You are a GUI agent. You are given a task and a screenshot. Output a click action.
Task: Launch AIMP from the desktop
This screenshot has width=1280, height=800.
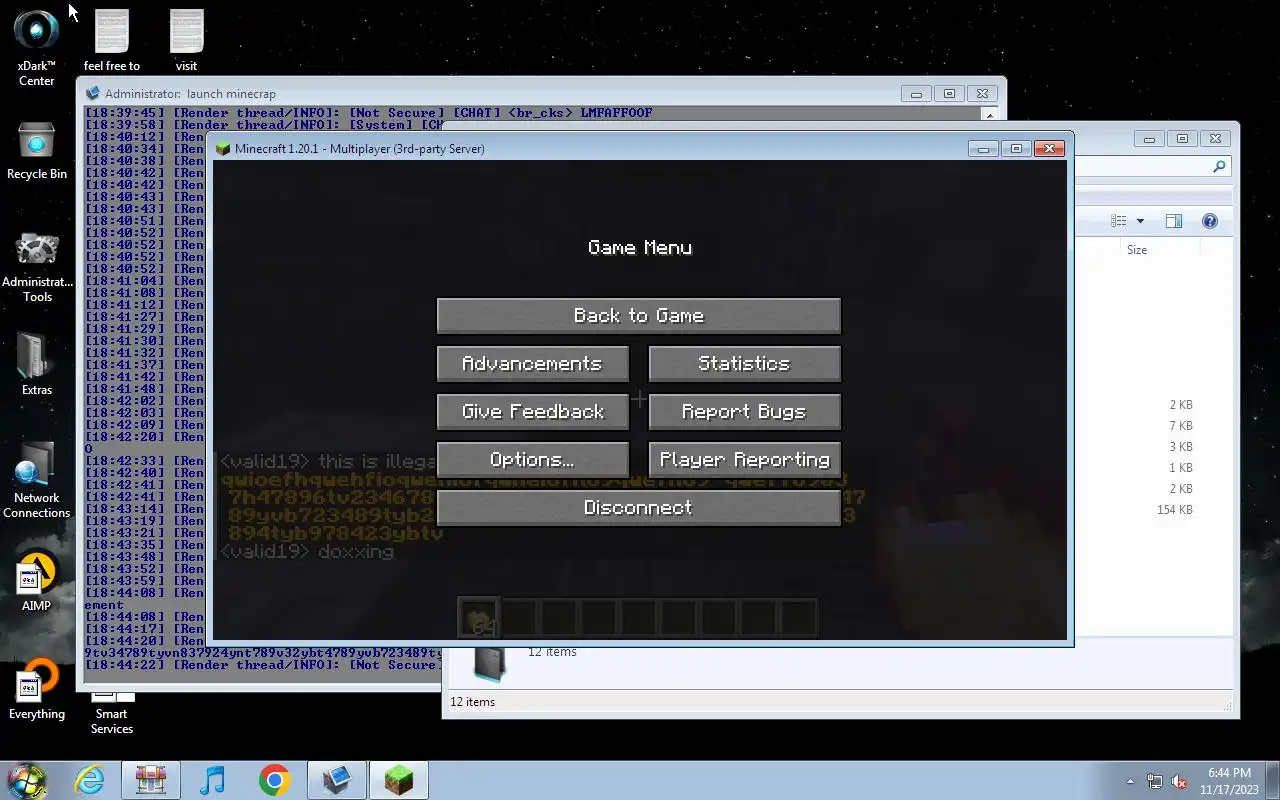[x=37, y=582]
